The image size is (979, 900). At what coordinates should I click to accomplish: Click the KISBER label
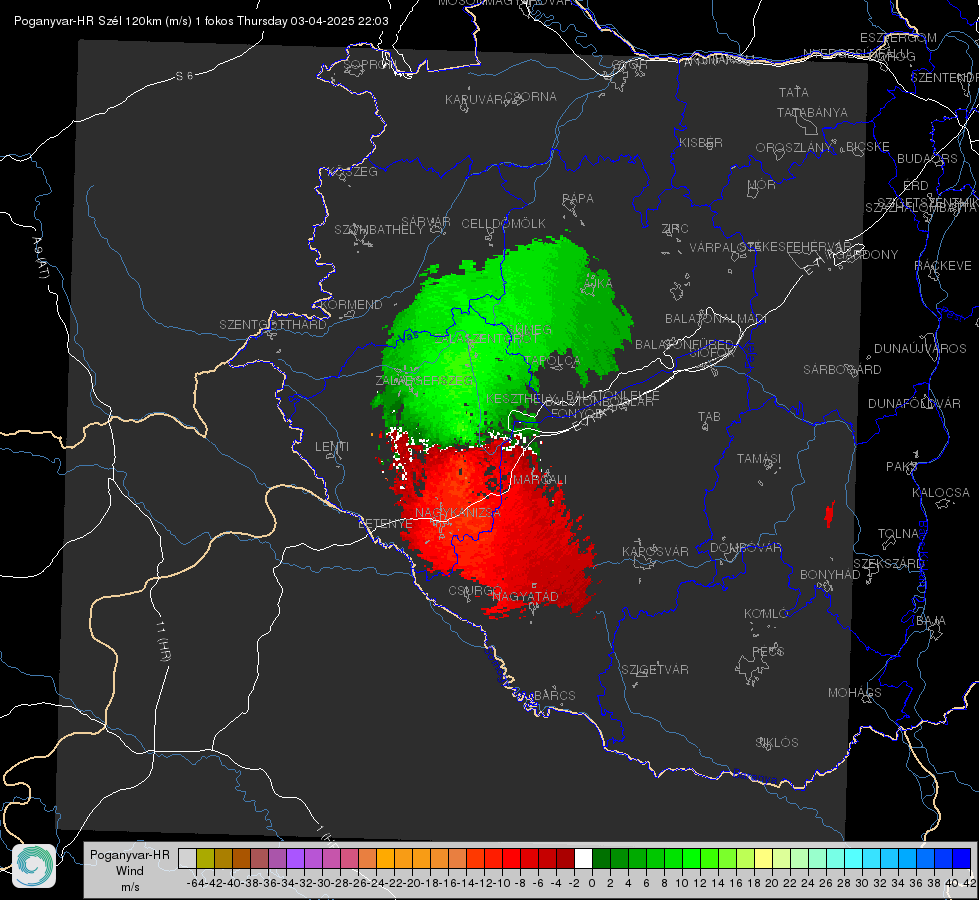701,142
